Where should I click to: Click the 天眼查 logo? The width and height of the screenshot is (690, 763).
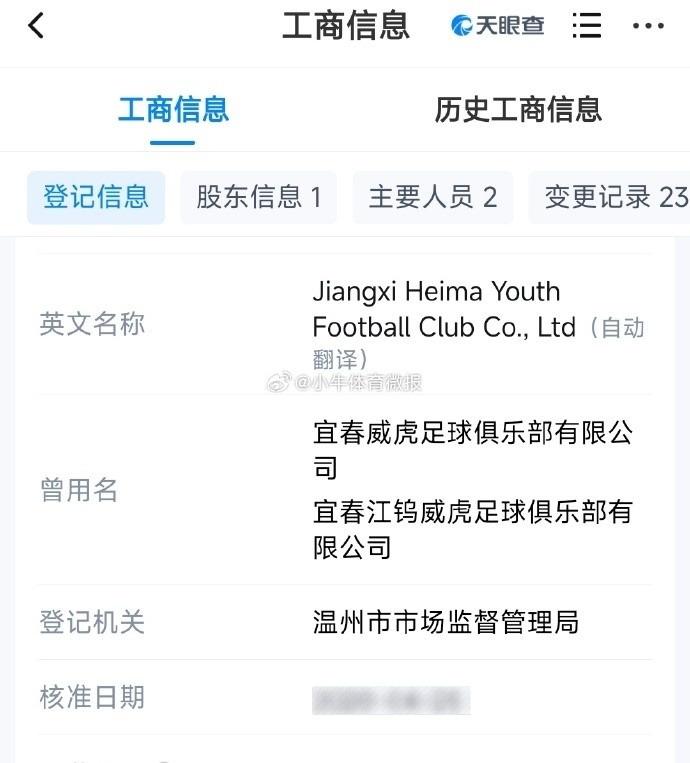498,26
